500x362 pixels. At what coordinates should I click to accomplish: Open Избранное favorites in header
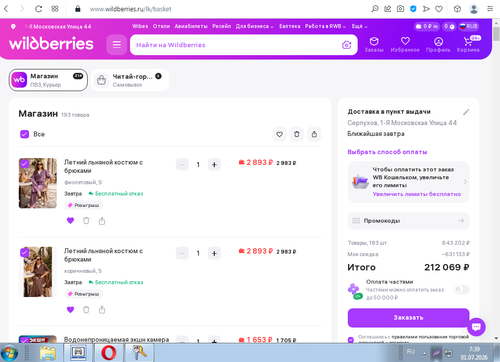pyautogui.click(x=405, y=45)
